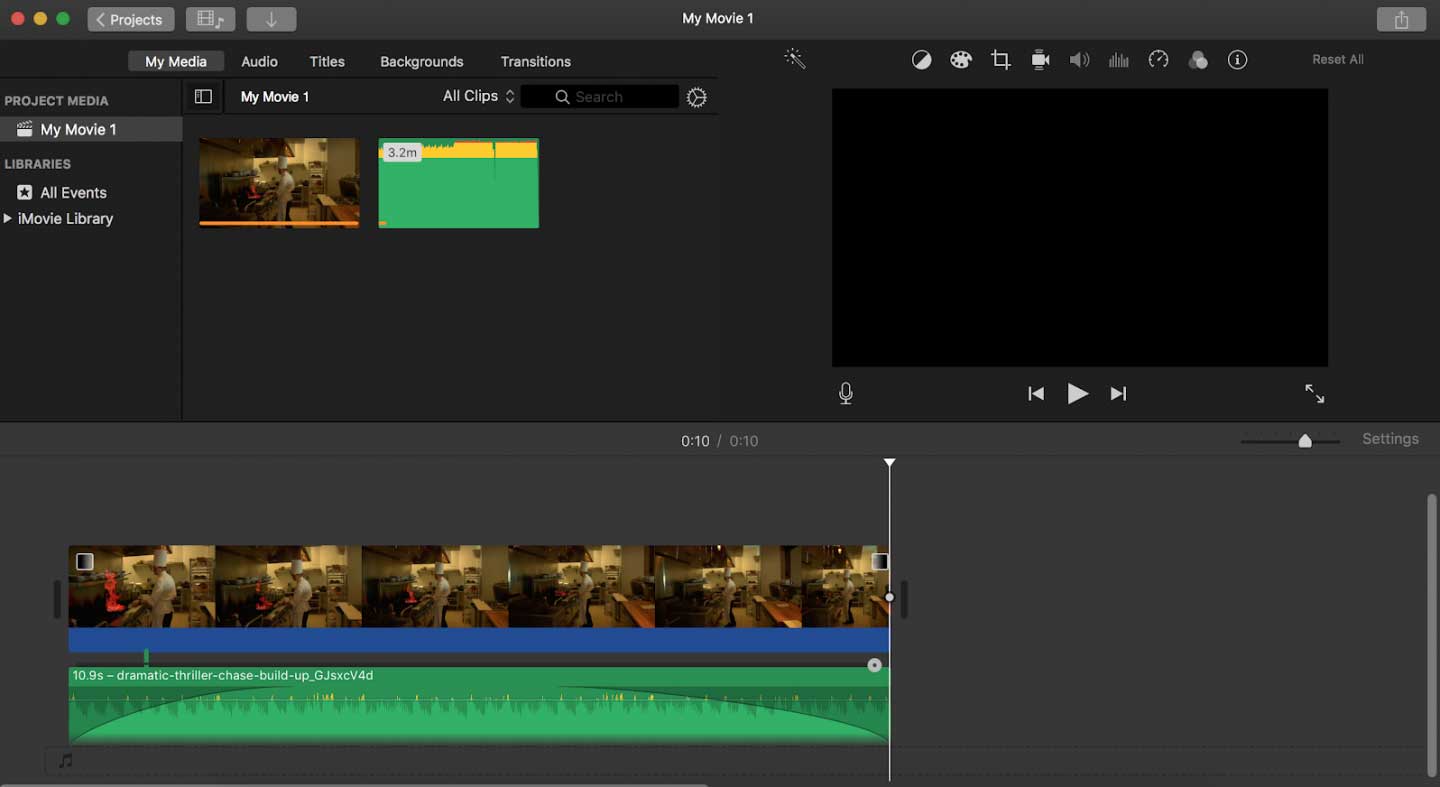The image size is (1440, 787).
Task: Select the cropping tool
Action: 1001,60
